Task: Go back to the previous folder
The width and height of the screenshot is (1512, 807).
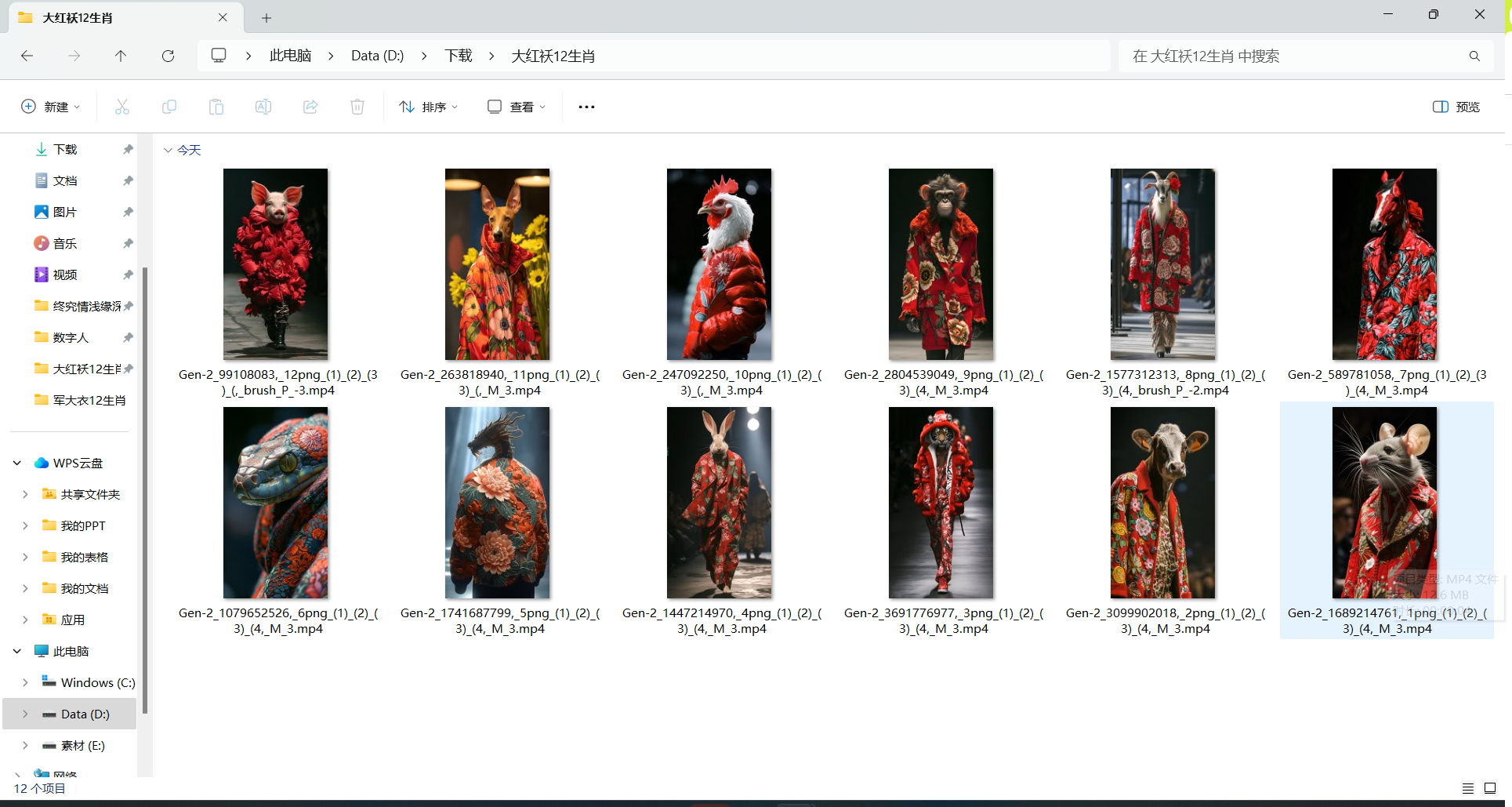Action: [27, 56]
